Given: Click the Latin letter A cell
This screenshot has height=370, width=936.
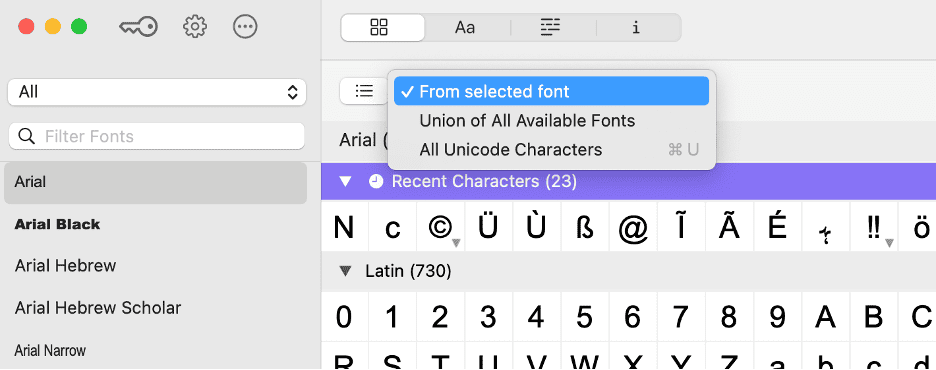Looking at the screenshot, I should tap(826, 316).
